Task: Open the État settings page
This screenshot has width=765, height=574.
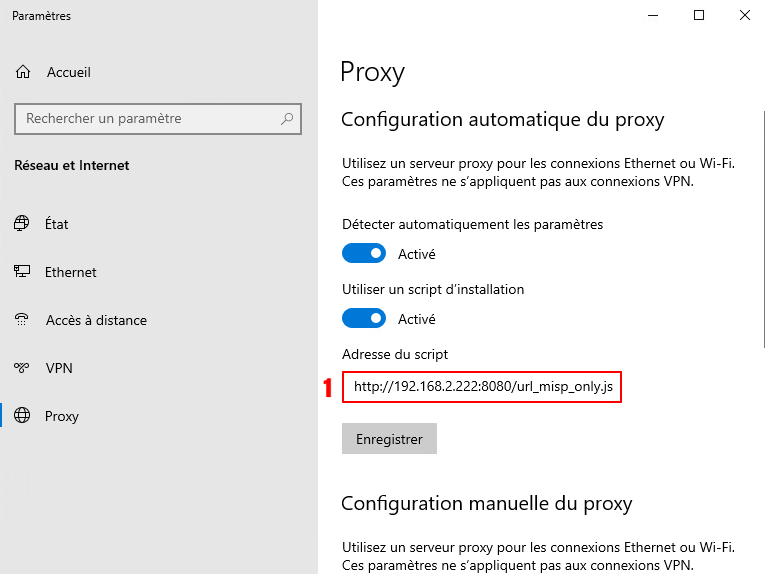Action: (57, 224)
